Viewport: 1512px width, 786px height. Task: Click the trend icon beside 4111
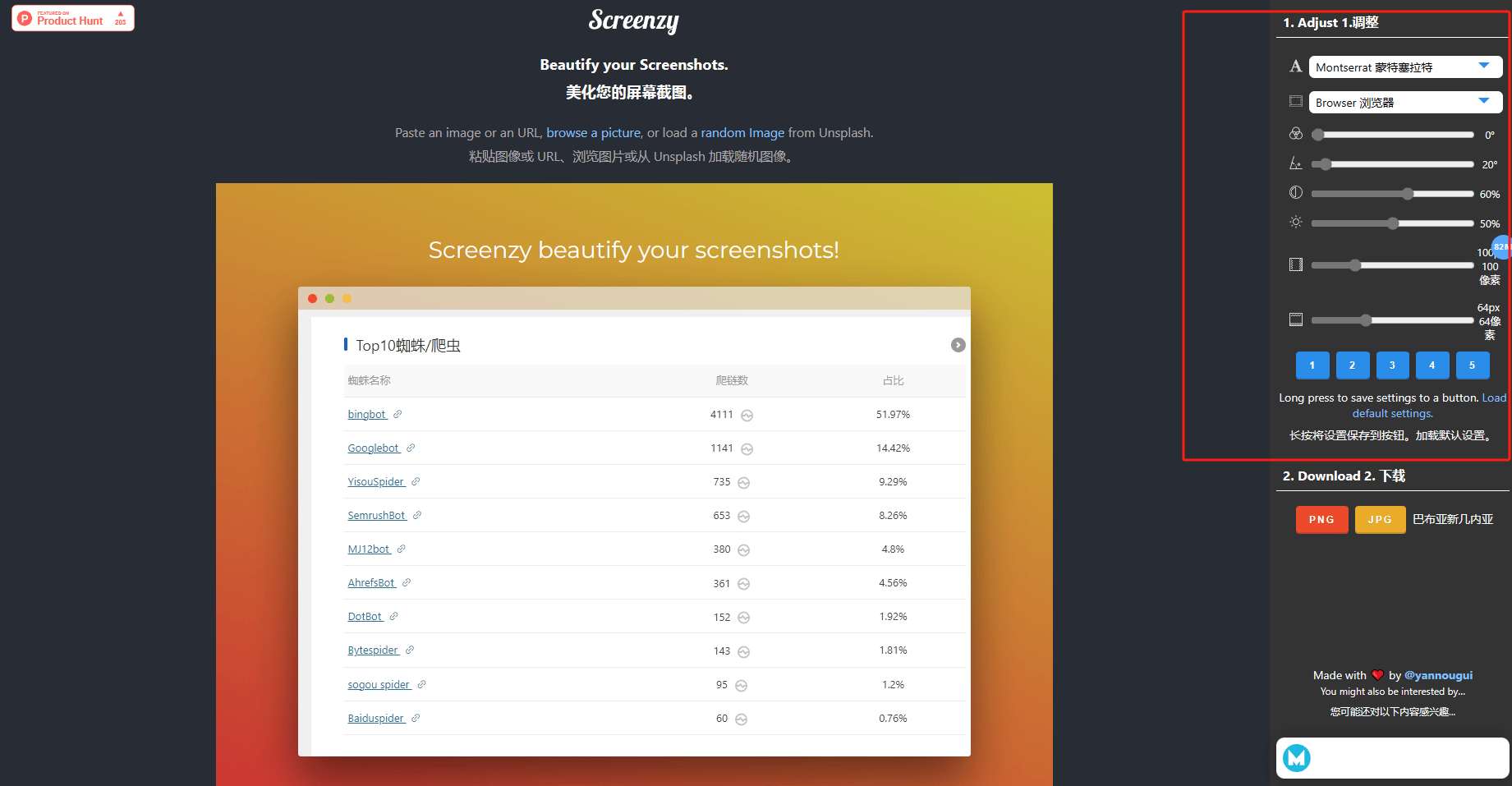click(747, 416)
